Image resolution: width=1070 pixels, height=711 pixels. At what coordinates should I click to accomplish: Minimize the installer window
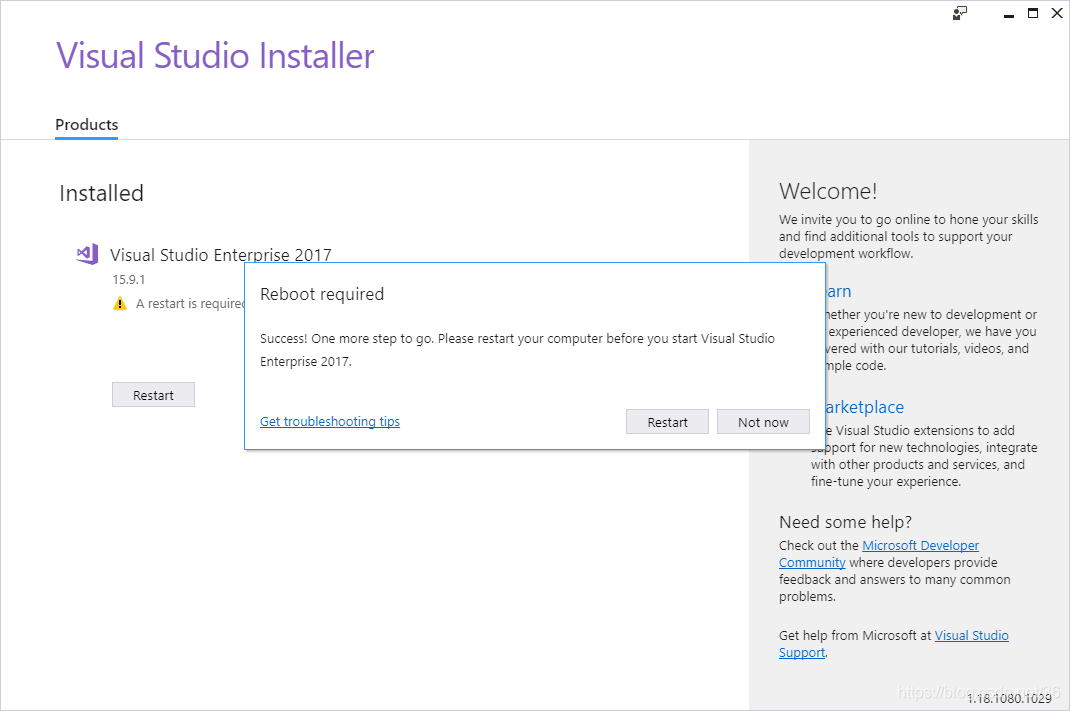coord(1009,14)
